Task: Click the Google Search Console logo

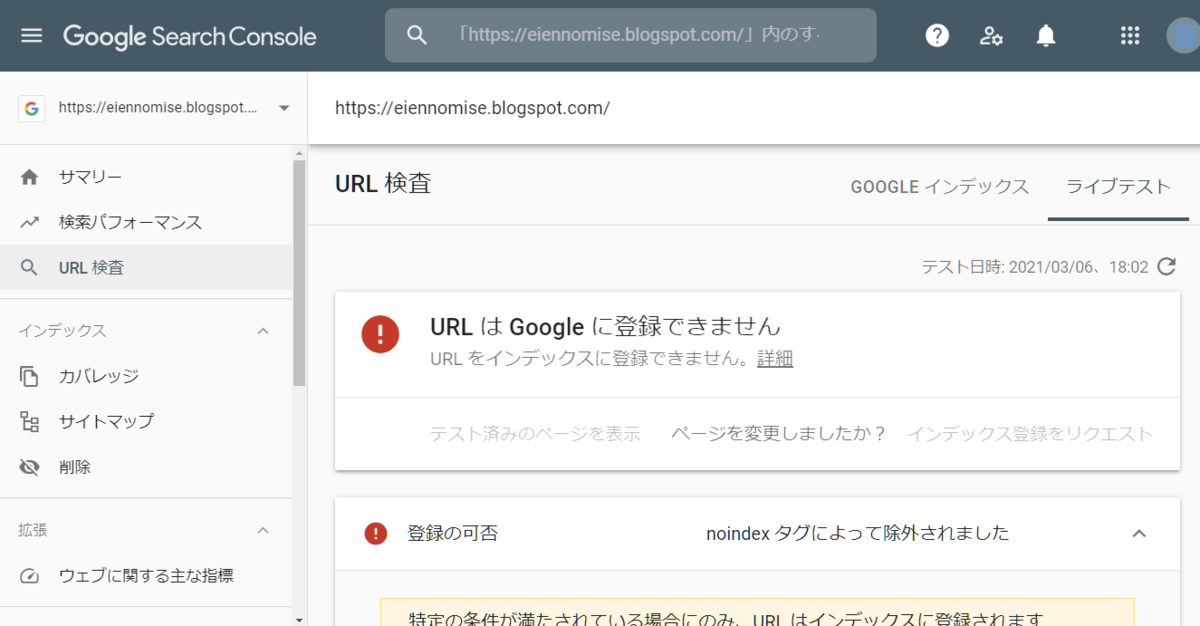Action: (x=190, y=37)
